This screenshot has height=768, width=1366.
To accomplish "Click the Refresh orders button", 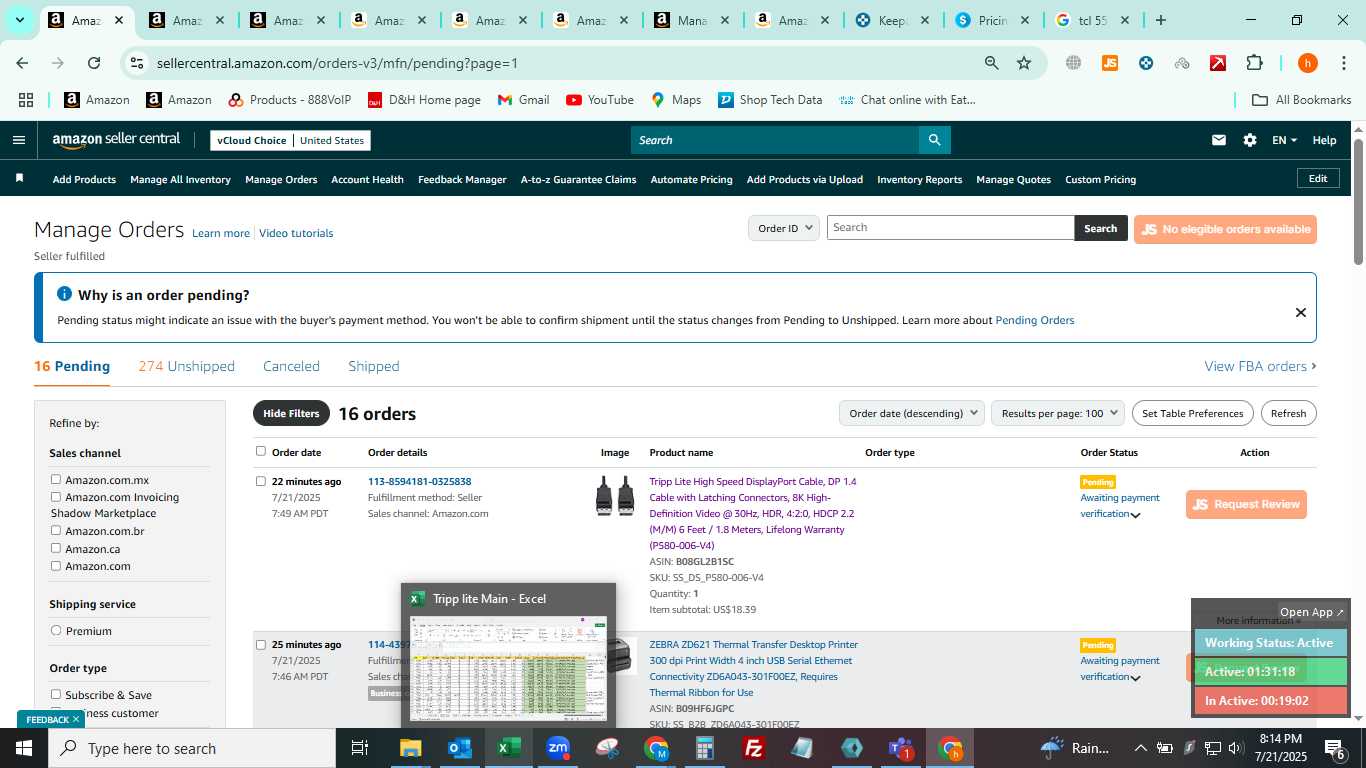I will [x=1288, y=413].
